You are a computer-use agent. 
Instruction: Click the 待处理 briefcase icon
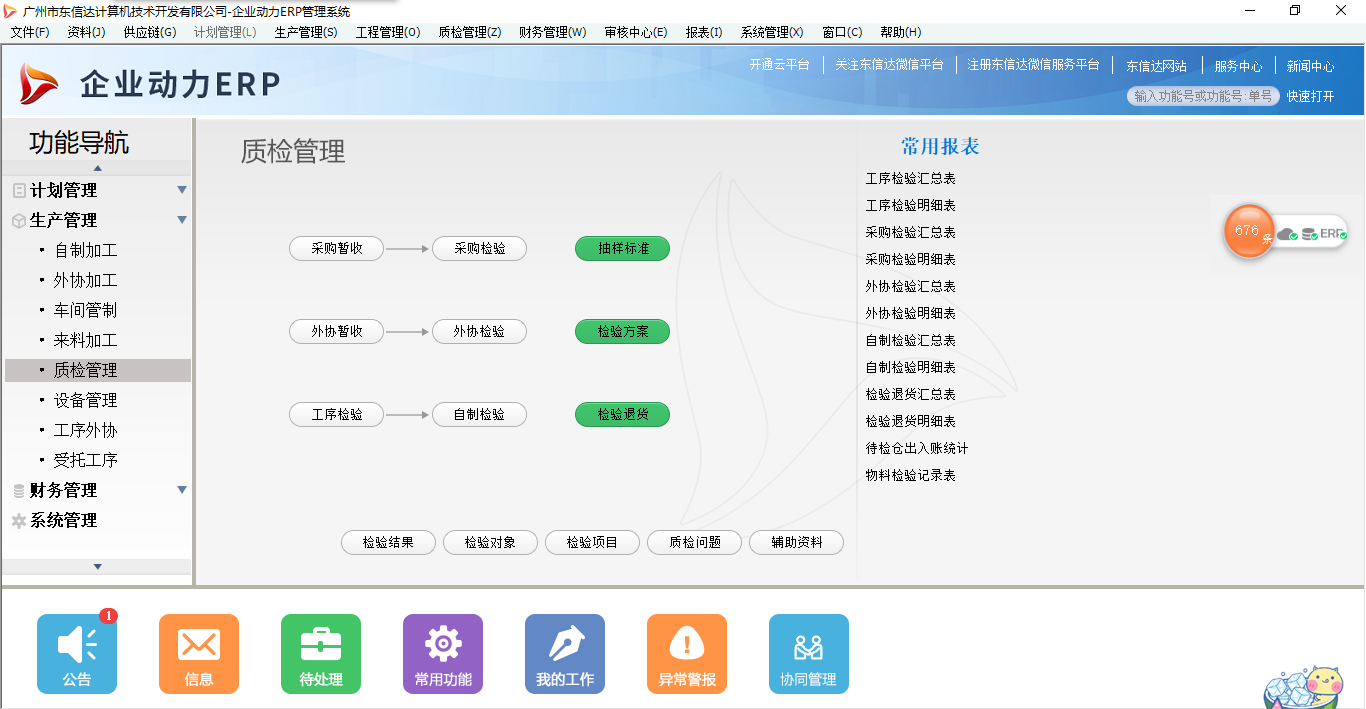321,654
